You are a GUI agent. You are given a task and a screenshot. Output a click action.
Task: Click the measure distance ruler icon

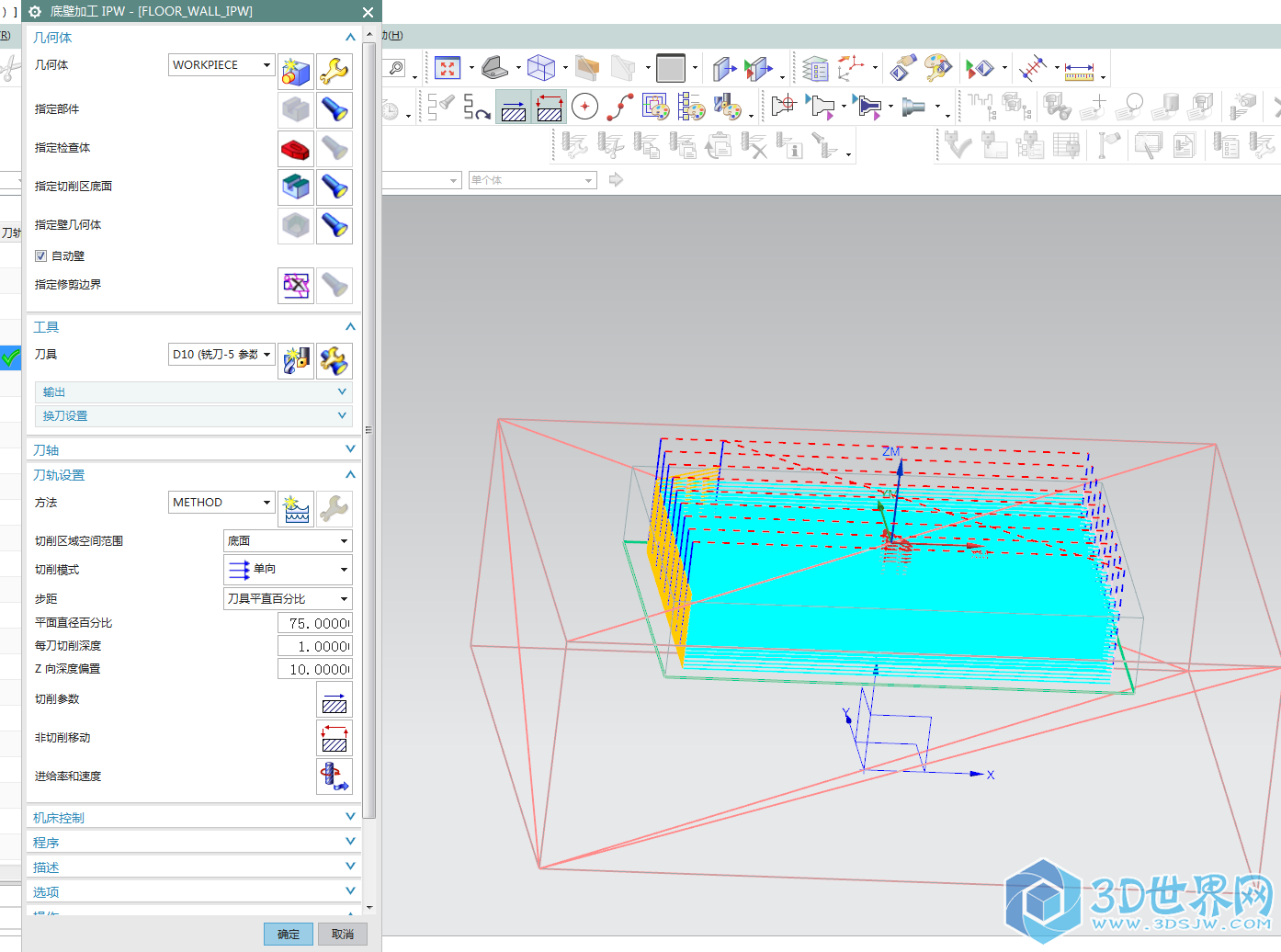point(1079,71)
